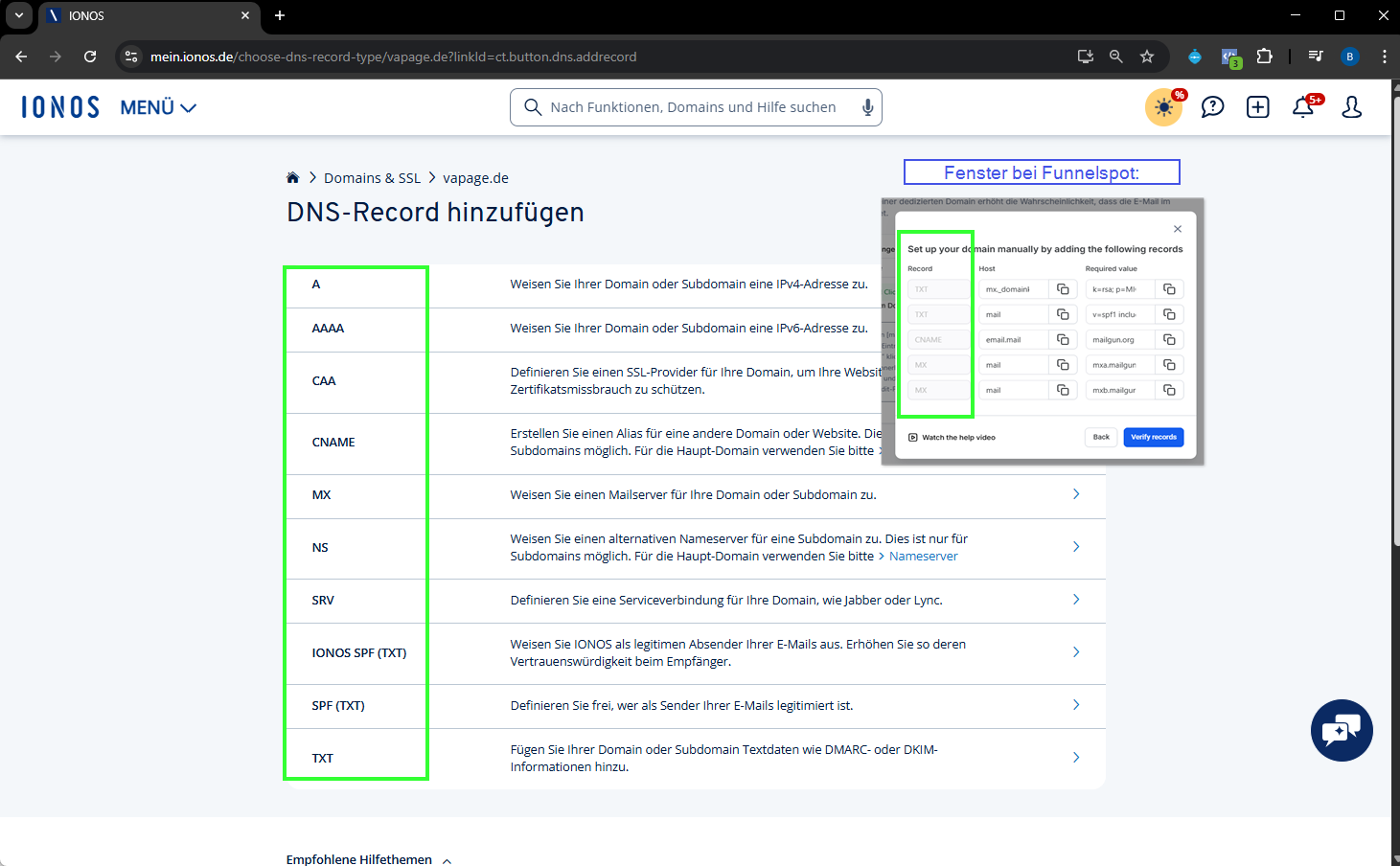The height and width of the screenshot is (866, 1400).
Task: Open the browser zoom magnifier icon
Action: coord(1116,57)
